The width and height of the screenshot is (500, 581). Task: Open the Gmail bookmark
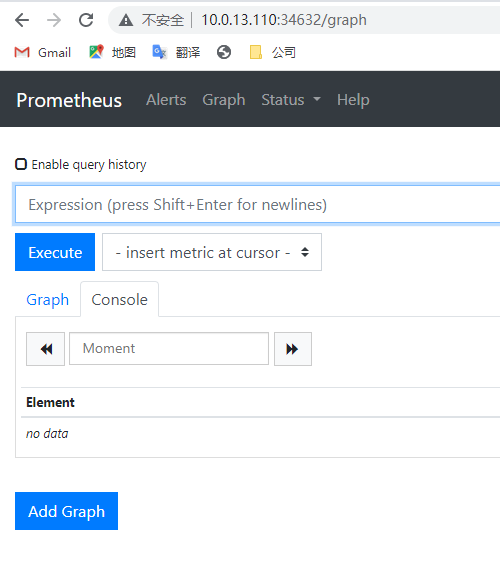(x=43, y=52)
